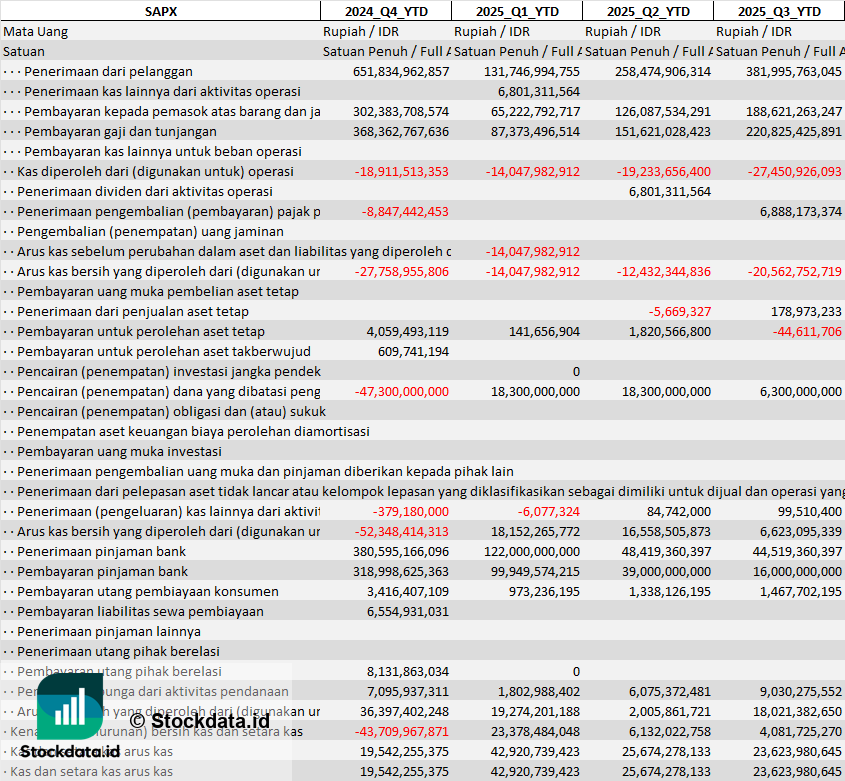Click the Mata Uang row label
845x781 pixels.
click(36, 31)
